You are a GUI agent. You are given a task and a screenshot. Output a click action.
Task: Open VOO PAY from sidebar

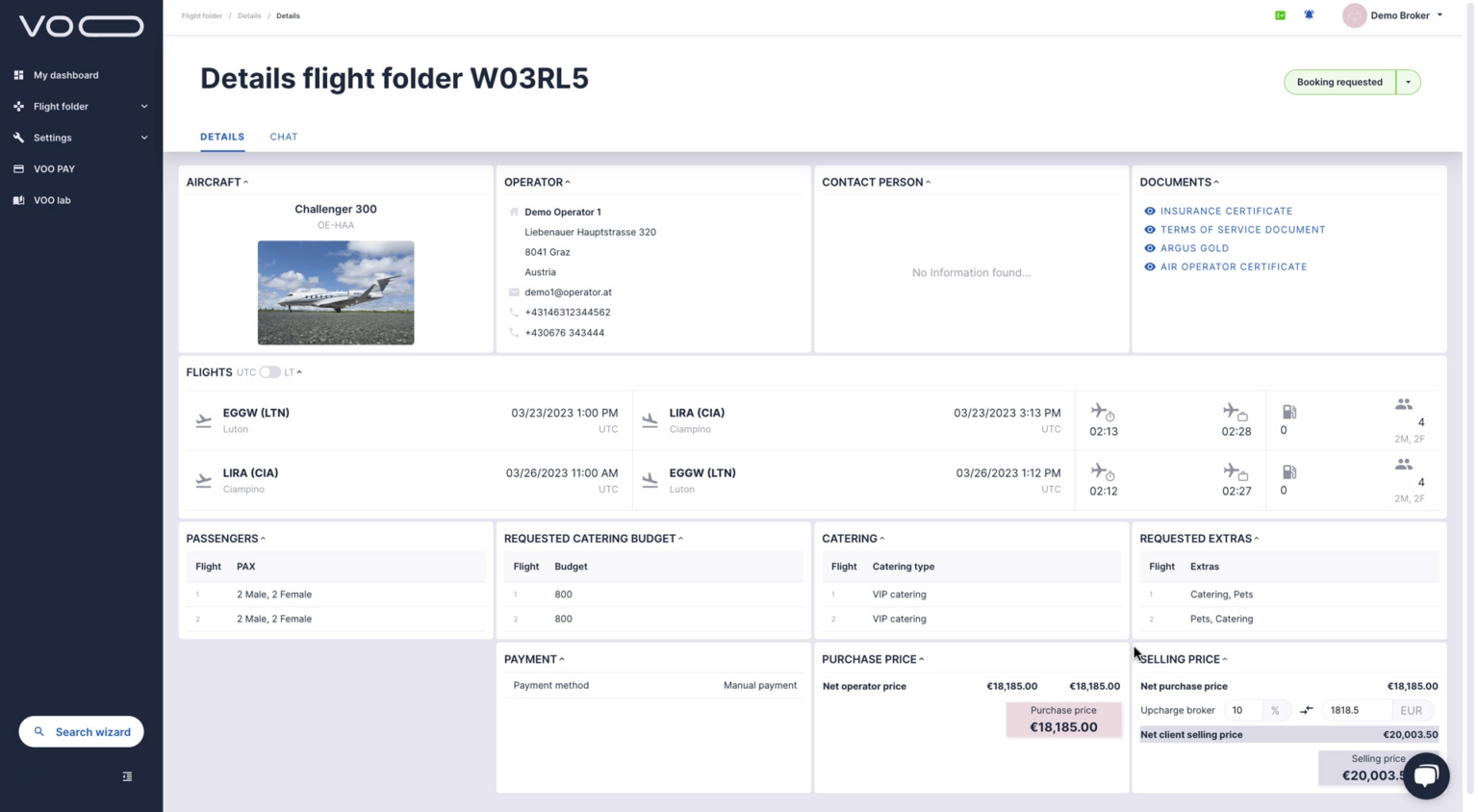(x=54, y=169)
